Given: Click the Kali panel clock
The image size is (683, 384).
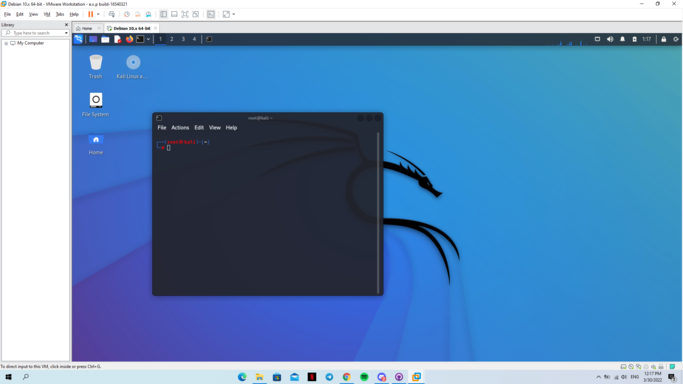Looking at the screenshot, I should point(646,39).
